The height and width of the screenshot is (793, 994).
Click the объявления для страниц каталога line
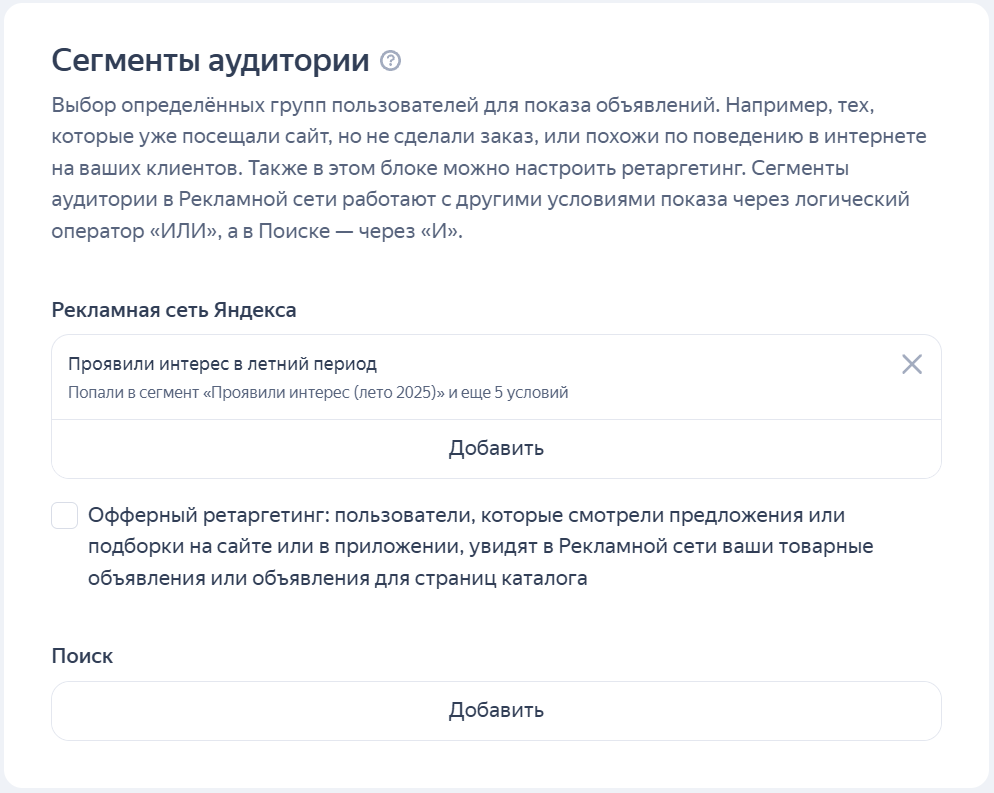(337, 579)
